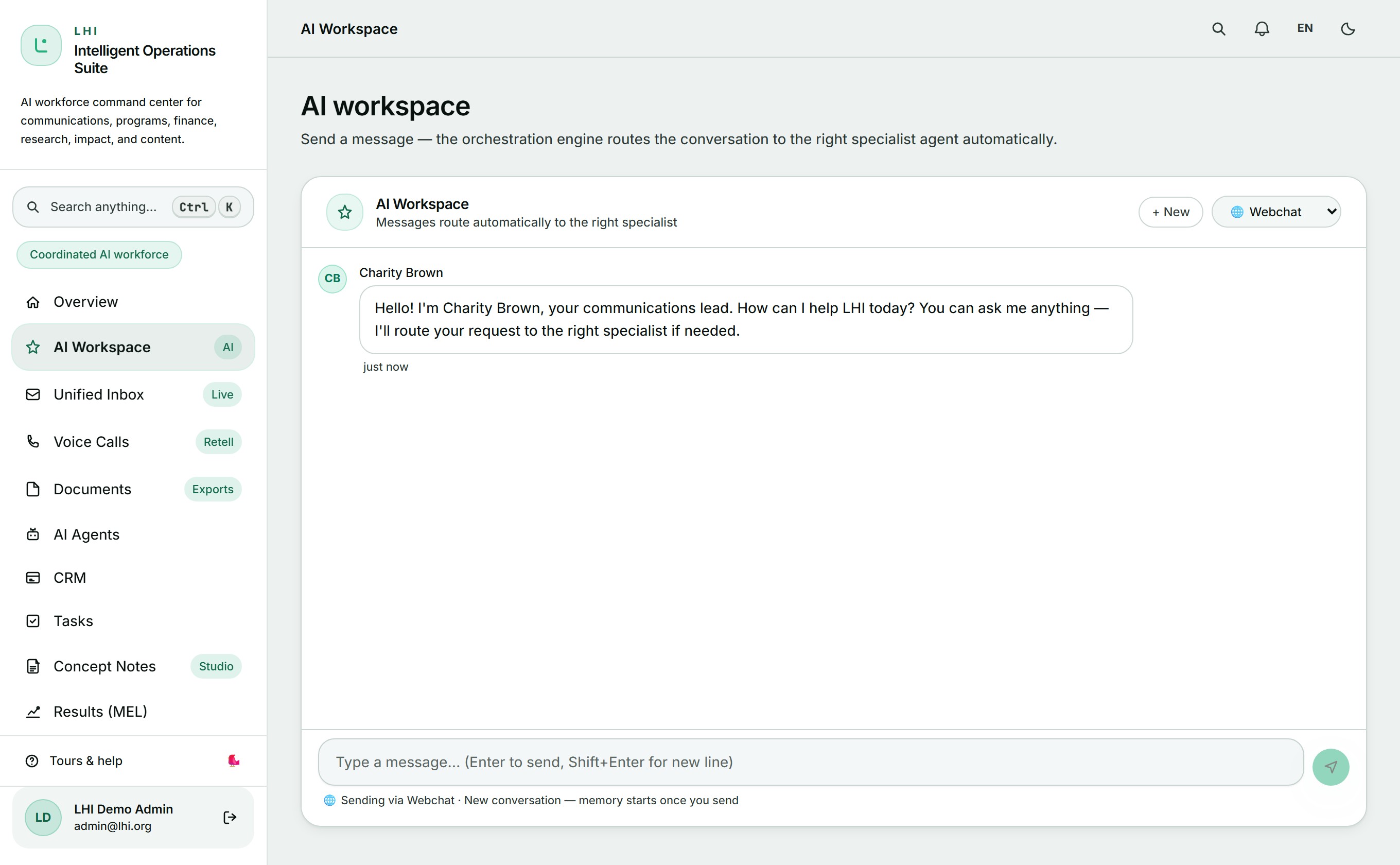The height and width of the screenshot is (865, 1400).
Task: Click the admin@lhi.org email text
Action: click(113, 826)
